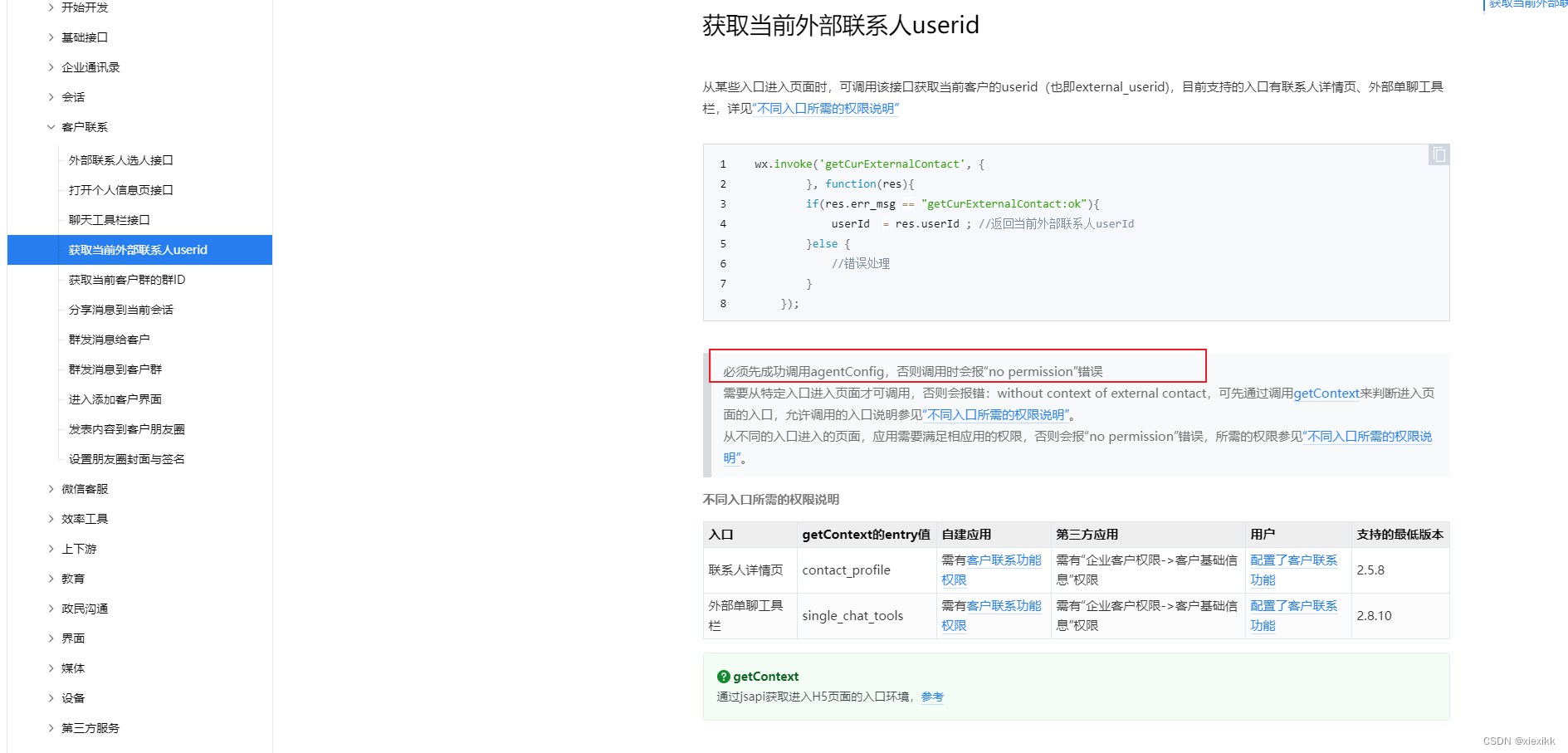This screenshot has width=1568, height=753.
Task: Open 进入添加客户界面 page
Action: point(115,399)
